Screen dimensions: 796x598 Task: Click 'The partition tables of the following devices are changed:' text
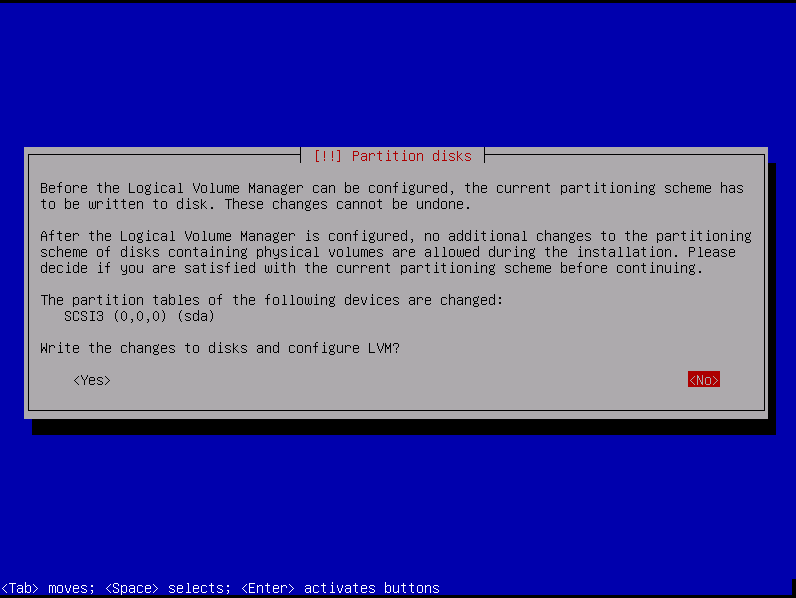272,300
